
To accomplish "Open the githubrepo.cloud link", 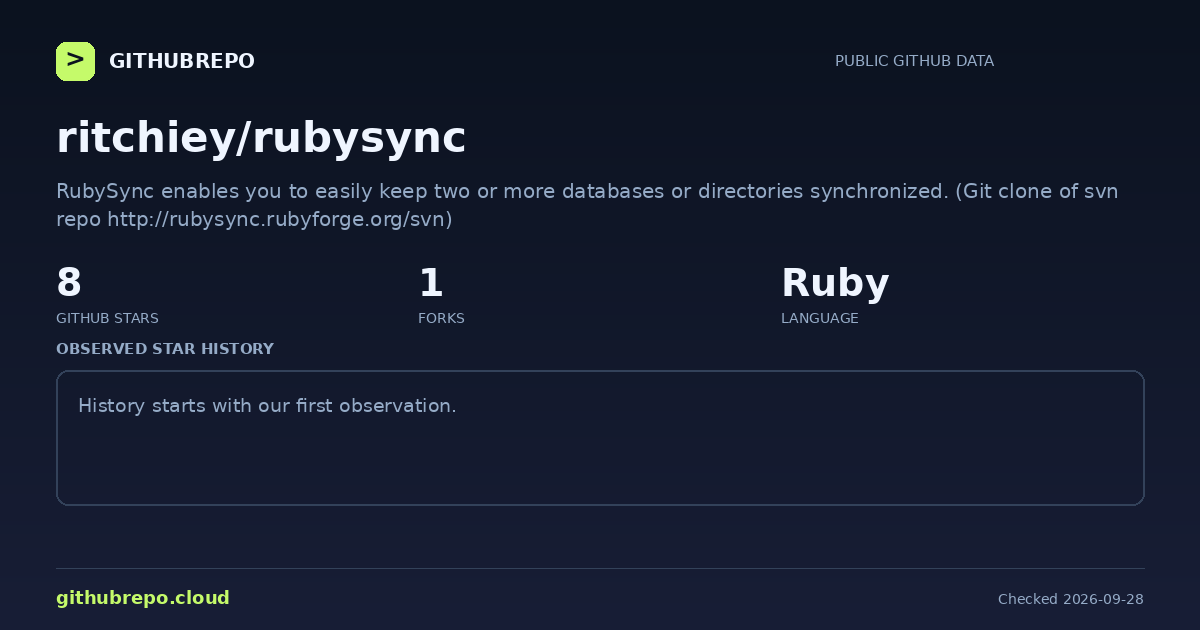I will pyautogui.click(x=143, y=598).
